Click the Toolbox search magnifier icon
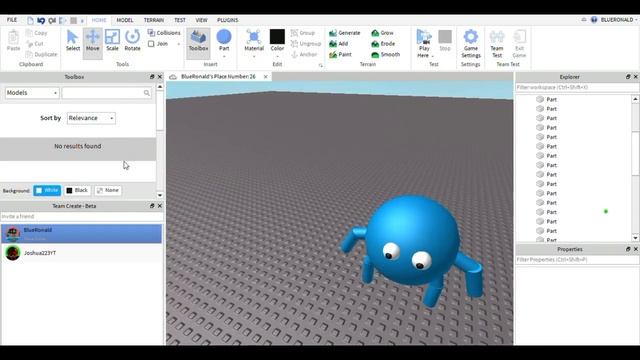The height and width of the screenshot is (360, 640). click(x=147, y=93)
